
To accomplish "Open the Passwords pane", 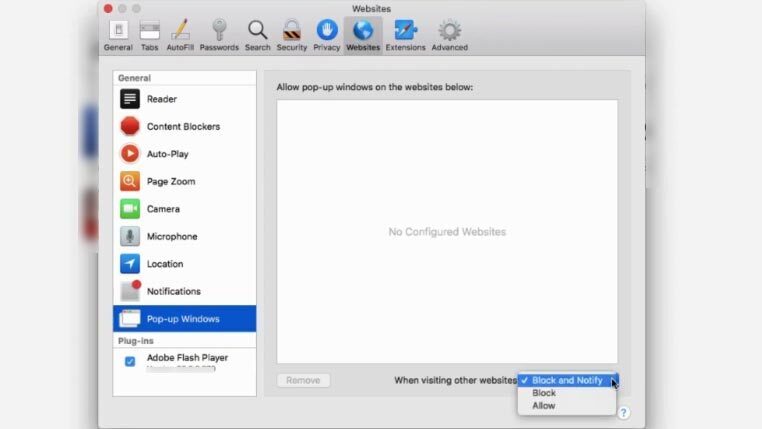I will coord(218,34).
